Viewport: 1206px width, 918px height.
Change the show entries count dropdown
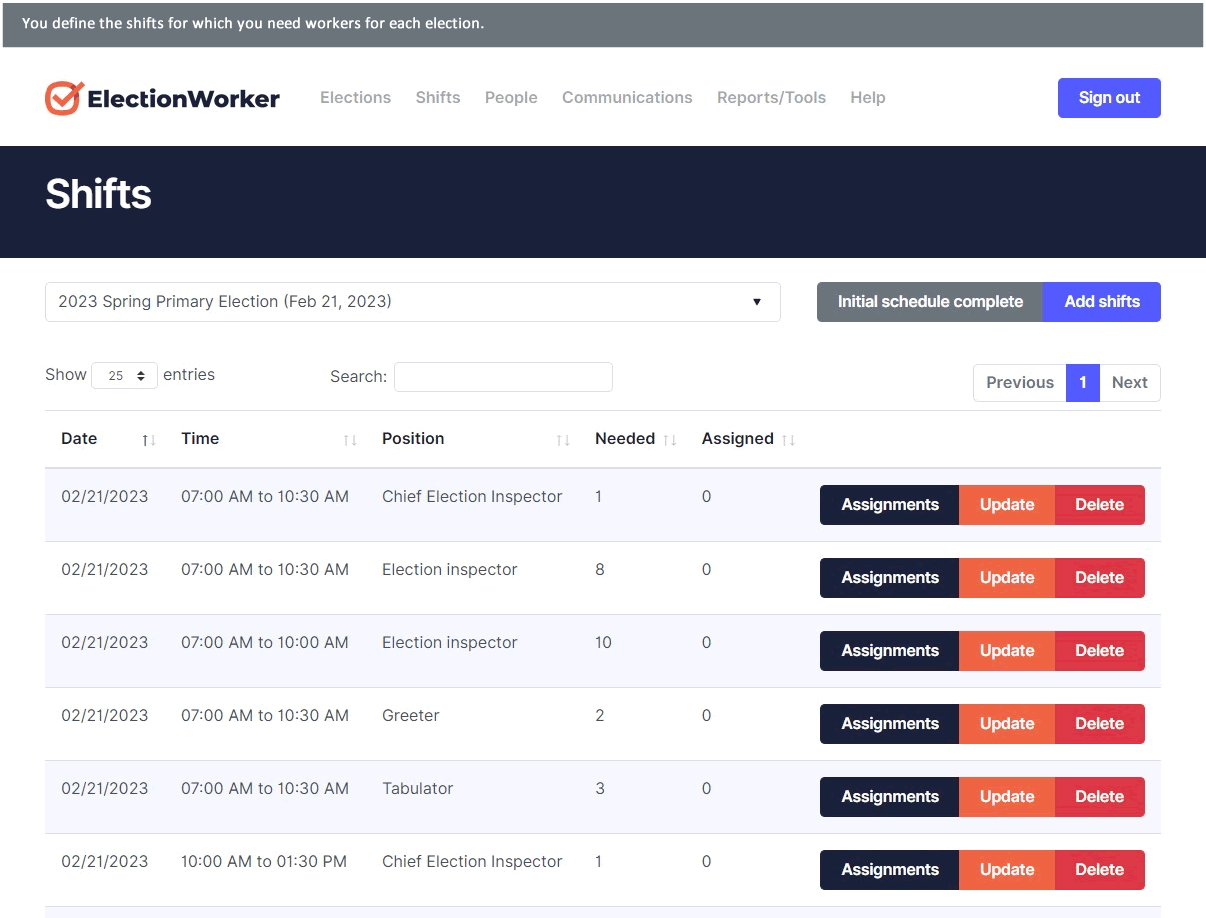click(124, 376)
